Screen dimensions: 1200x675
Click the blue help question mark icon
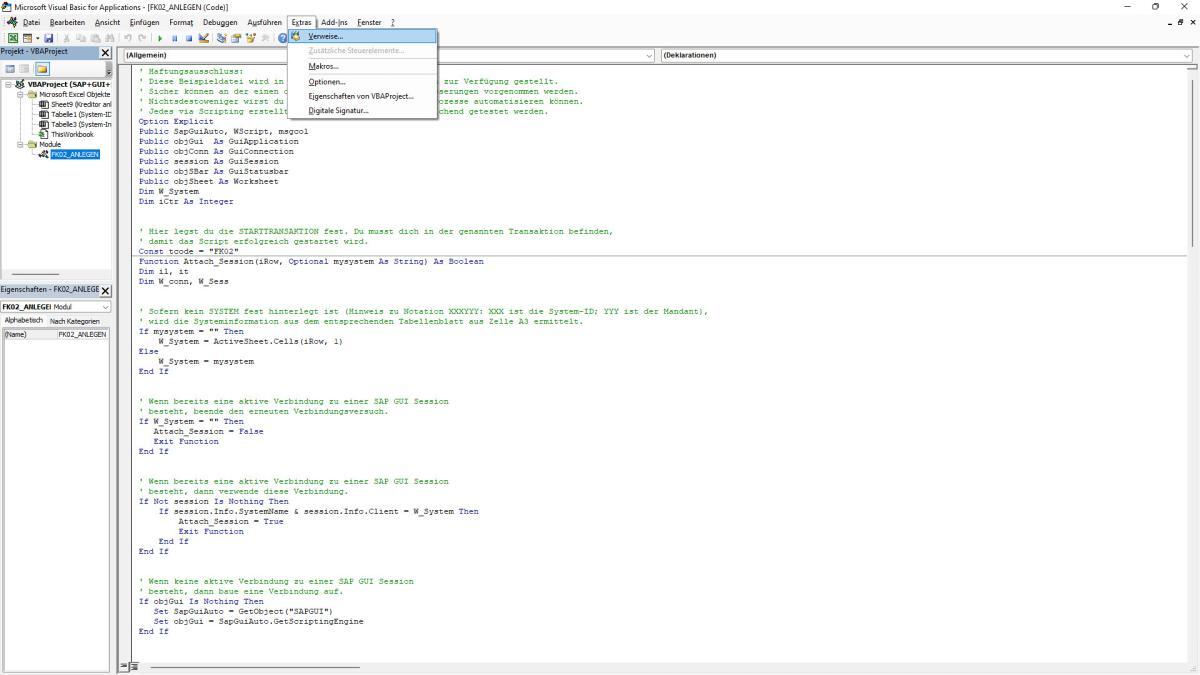[x=283, y=38]
